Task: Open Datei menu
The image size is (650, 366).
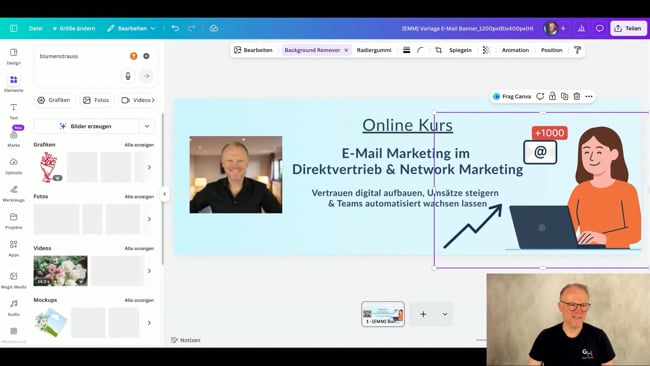Action: coord(36,28)
